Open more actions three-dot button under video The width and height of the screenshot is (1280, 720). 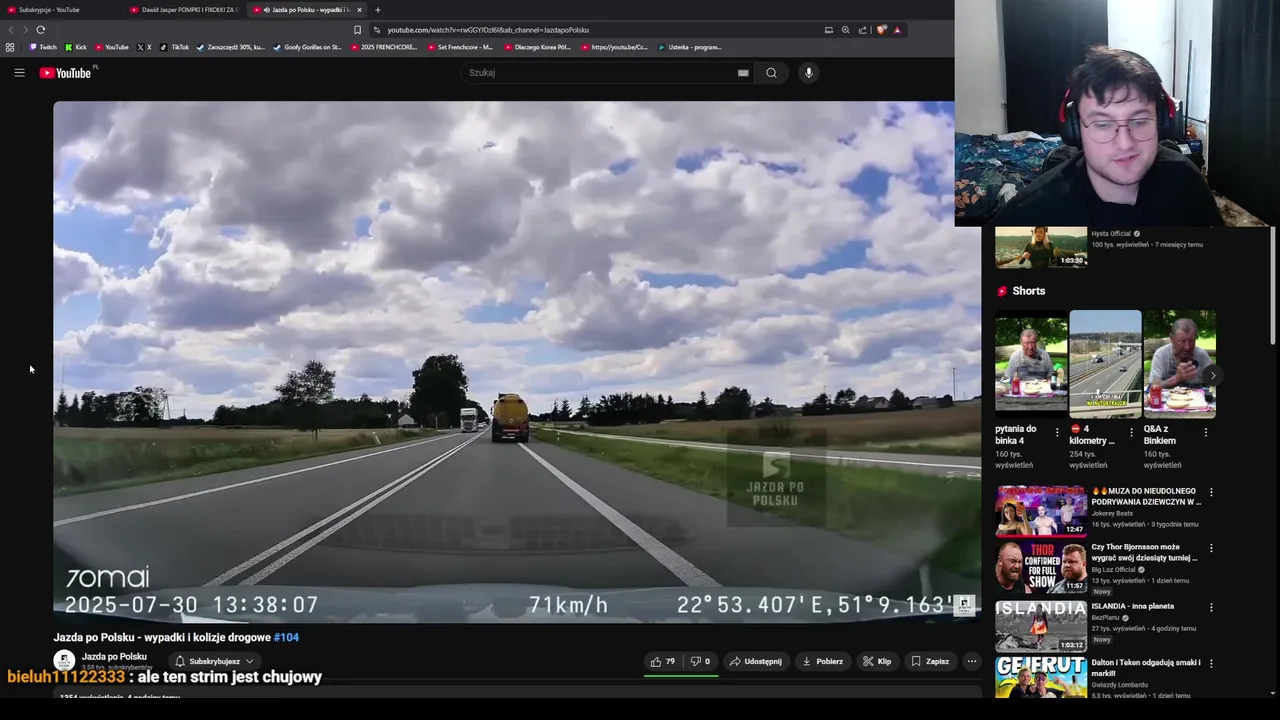[x=971, y=661]
